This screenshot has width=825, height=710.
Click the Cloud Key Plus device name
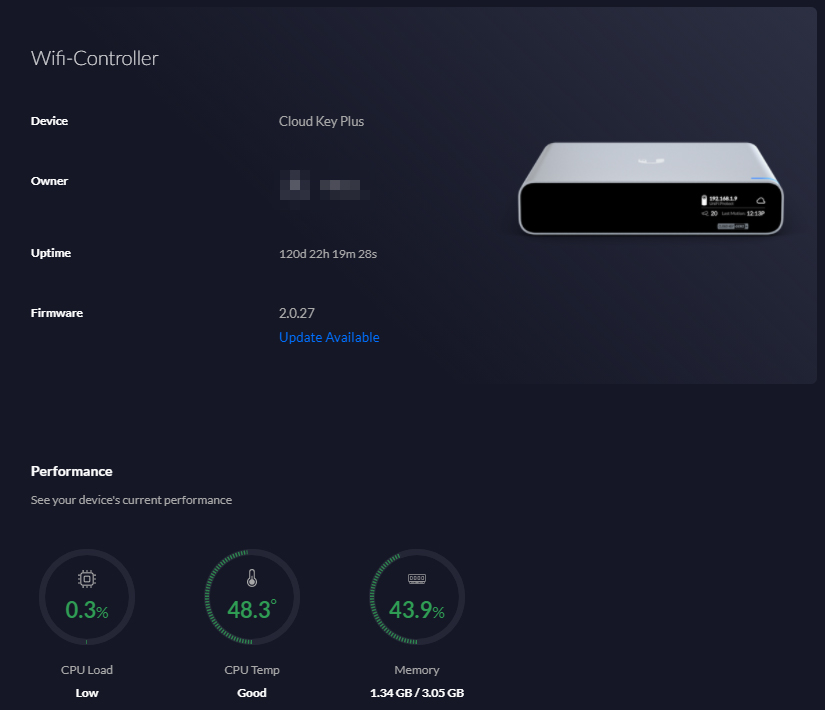tap(321, 122)
